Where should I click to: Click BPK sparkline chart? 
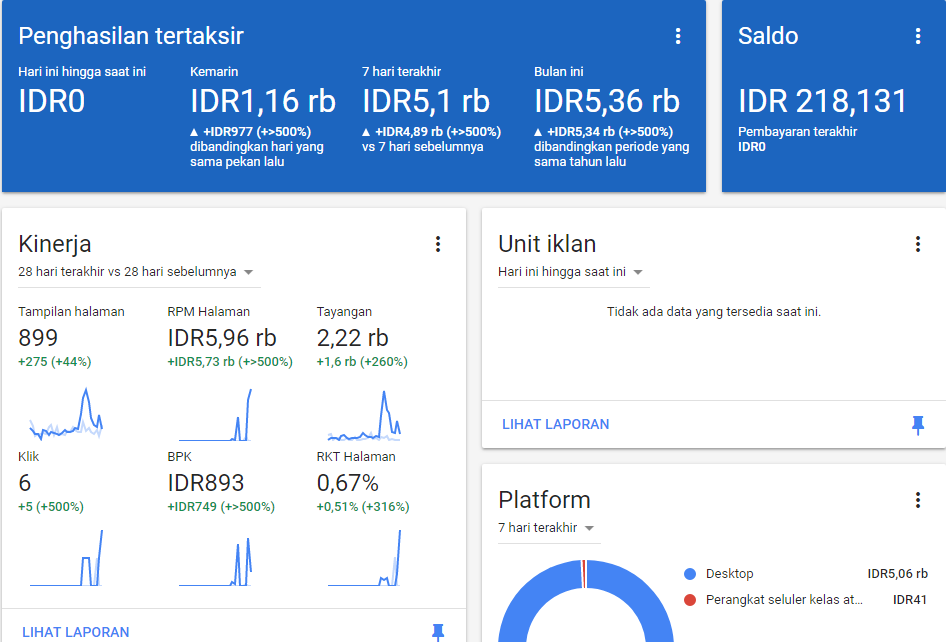[215, 561]
